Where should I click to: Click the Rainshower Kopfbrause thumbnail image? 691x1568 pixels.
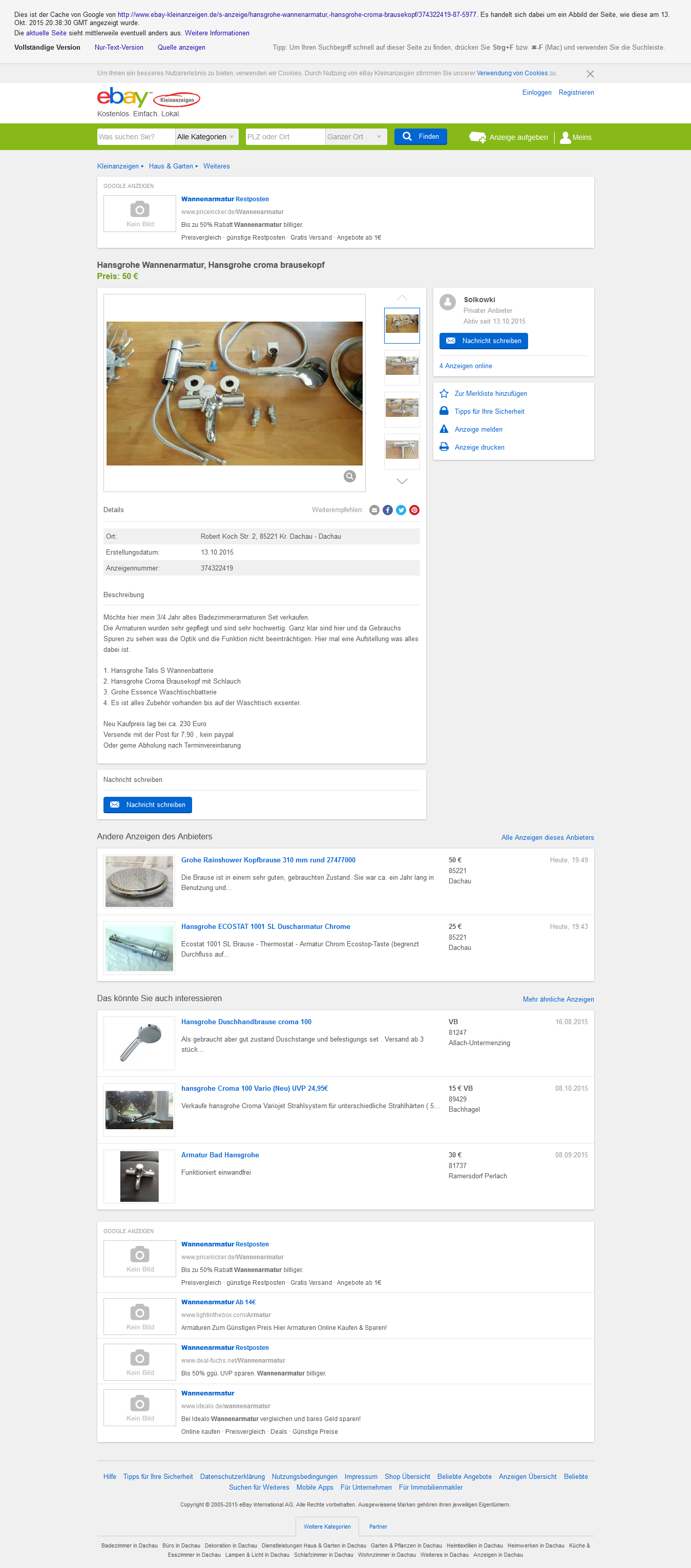139,881
